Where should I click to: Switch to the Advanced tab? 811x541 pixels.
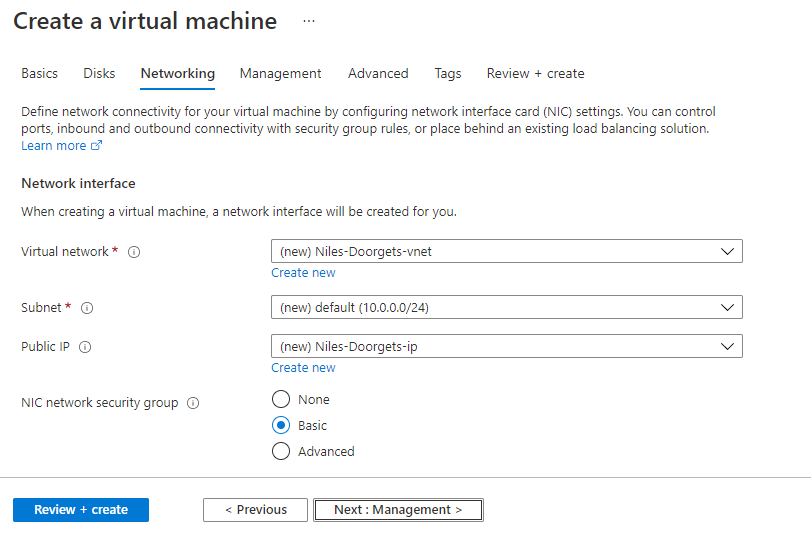tap(378, 73)
